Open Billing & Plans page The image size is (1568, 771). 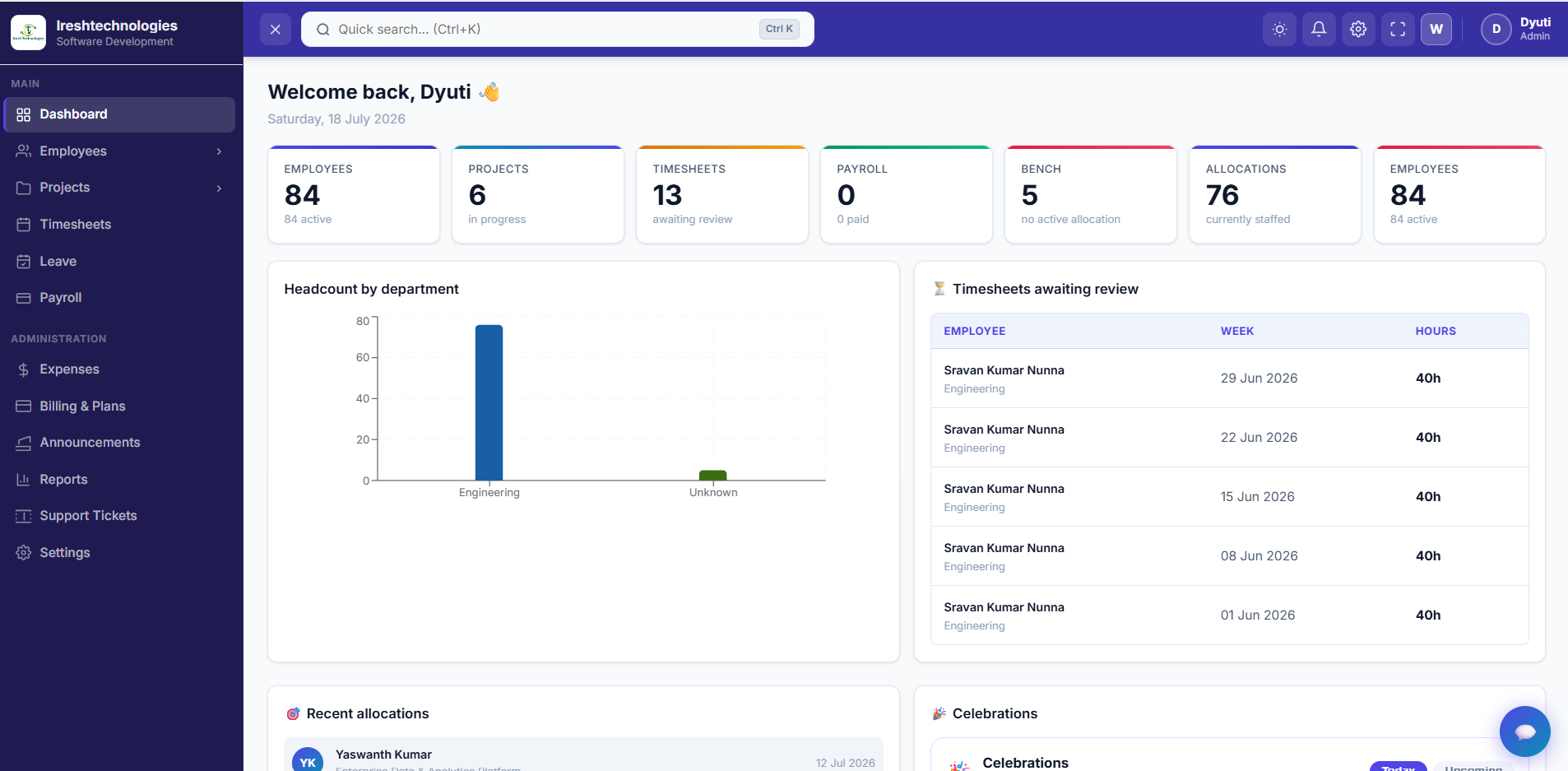tap(119, 406)
